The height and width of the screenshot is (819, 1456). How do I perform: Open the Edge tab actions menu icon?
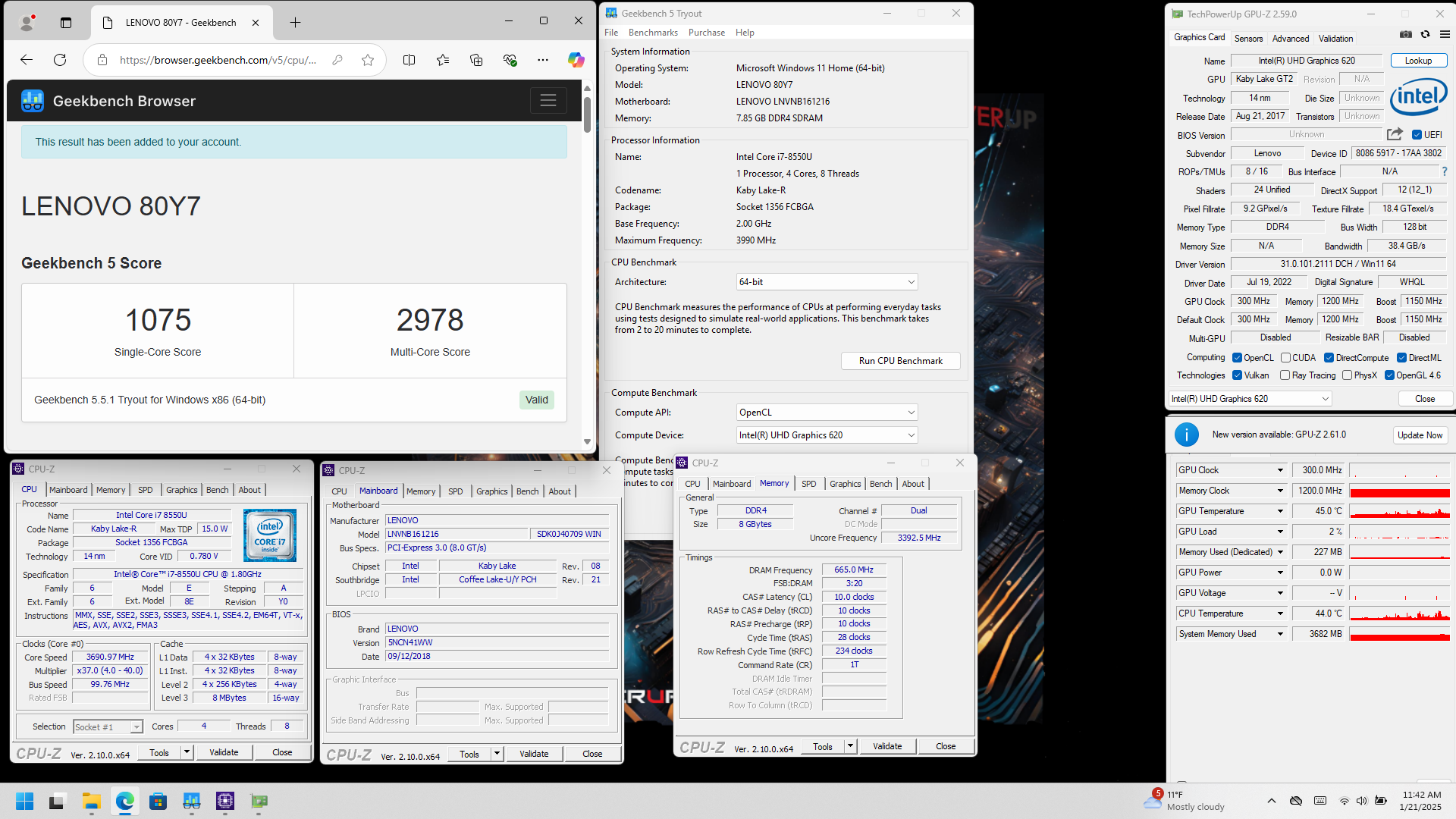click(x=66, y=23)
